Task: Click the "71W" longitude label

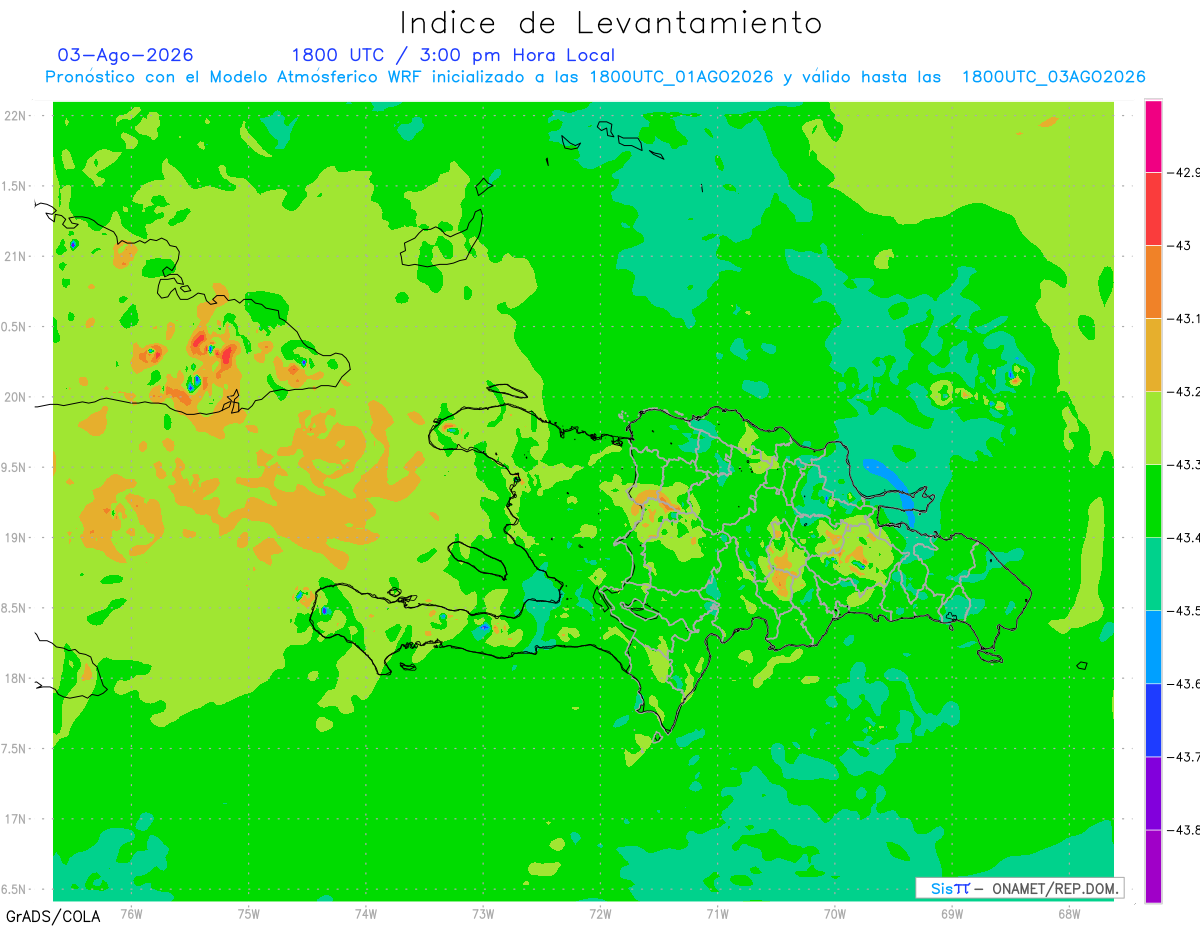Action: coord(717,914)
